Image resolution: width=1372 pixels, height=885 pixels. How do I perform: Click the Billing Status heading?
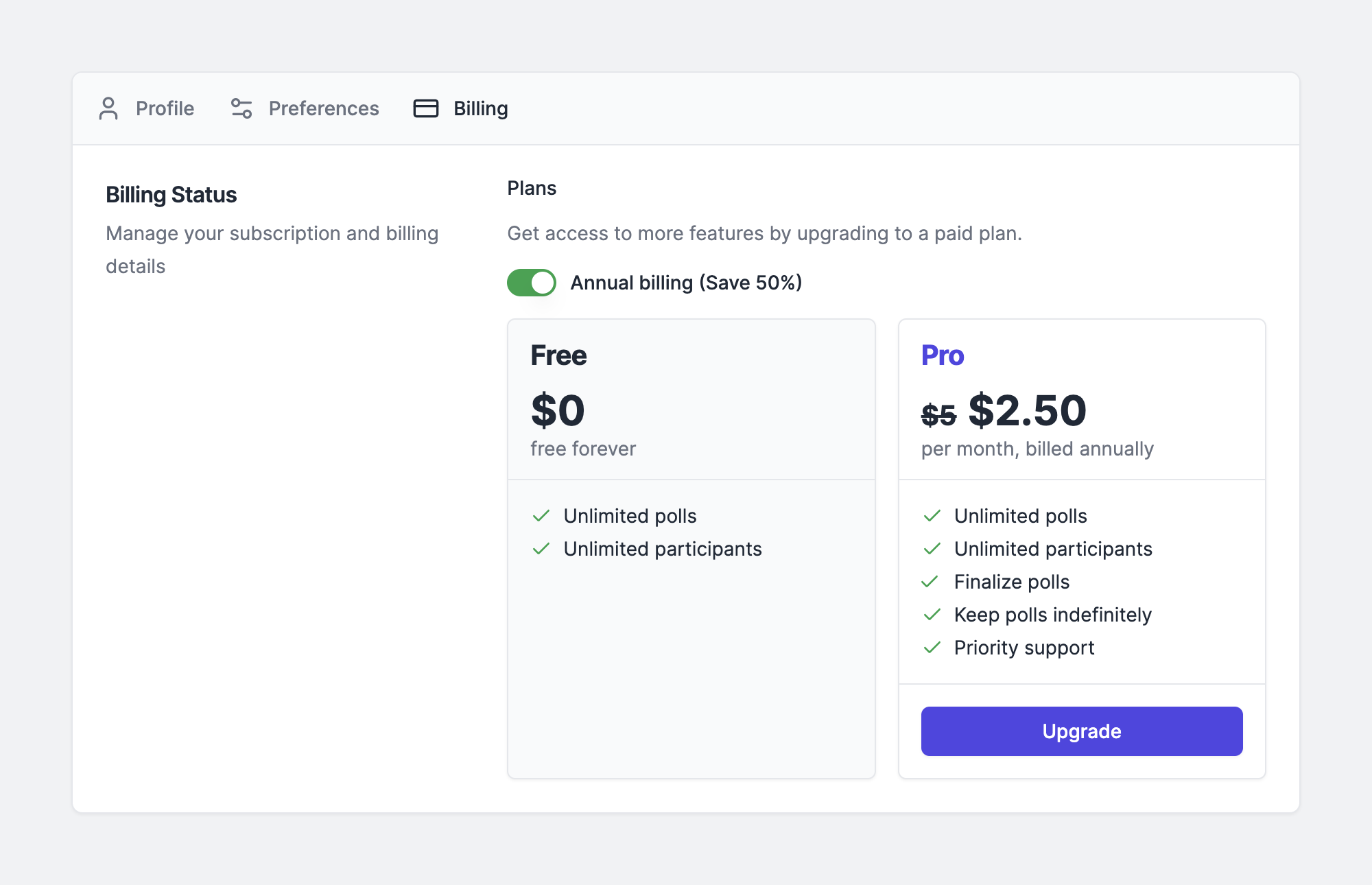[x=171, y=194]
